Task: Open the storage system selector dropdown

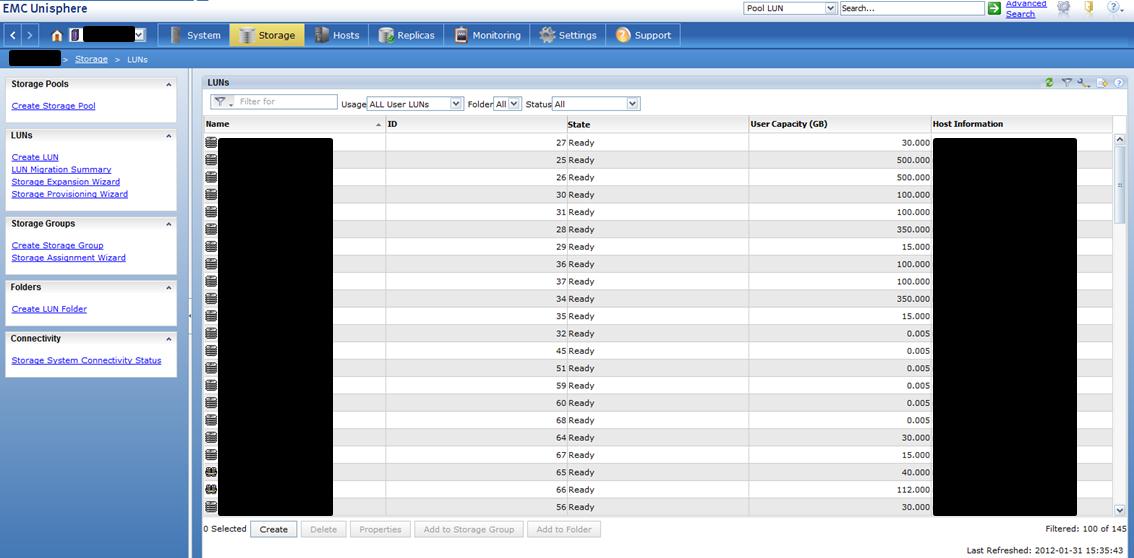Action: click(x=140, y=35)
